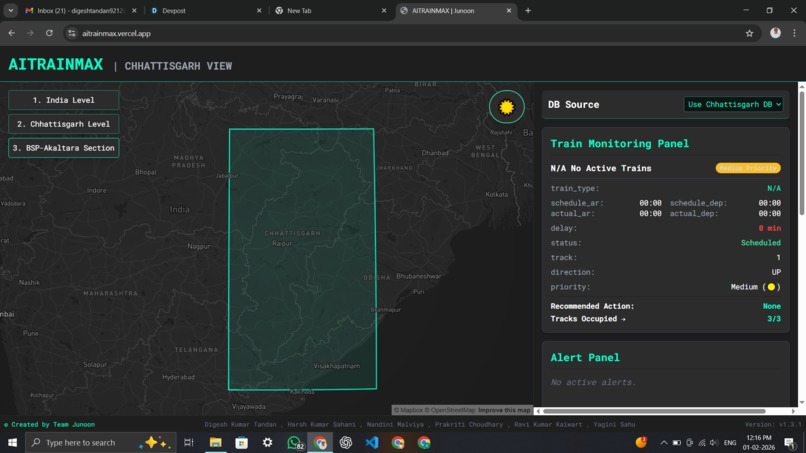Viewport: 806px width, 453px height.
Task: Open Task View on the taskbar
Action: (189, 442)
